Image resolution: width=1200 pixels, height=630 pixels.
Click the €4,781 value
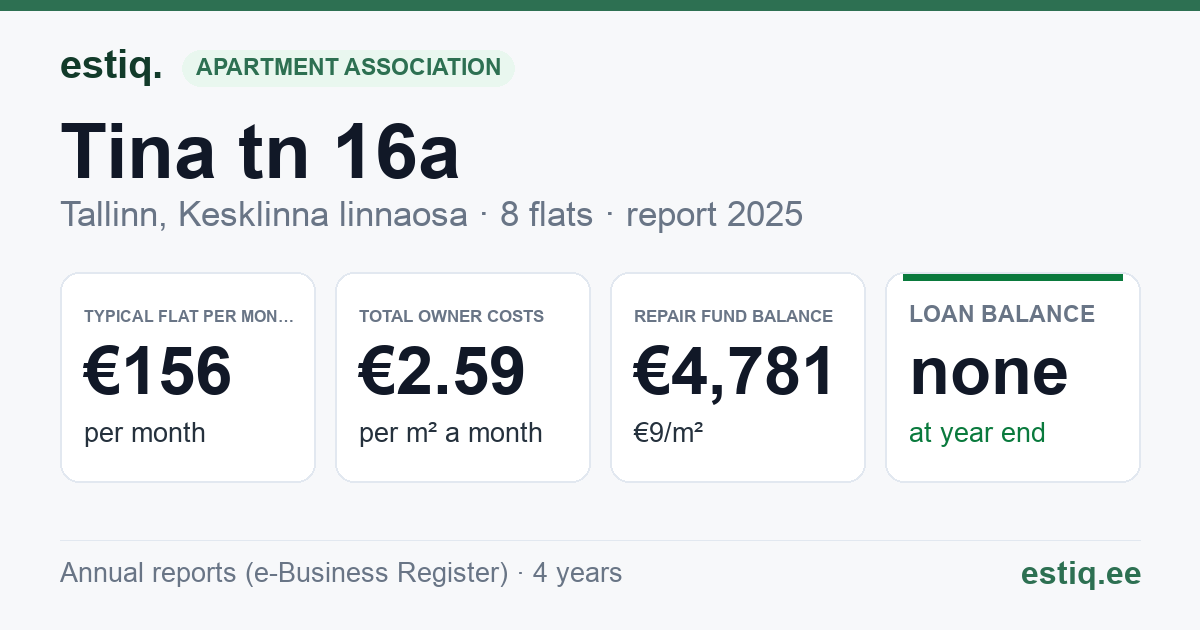[x=734, y=371]
